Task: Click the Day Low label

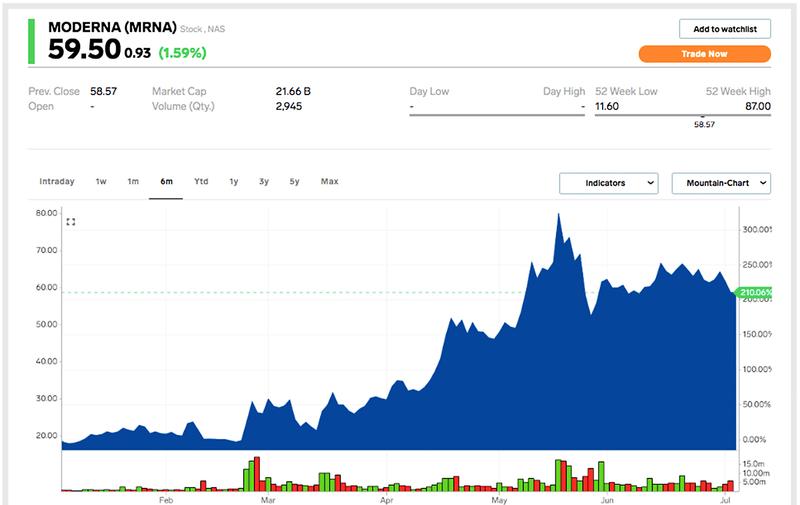Action: tap(429, 91)
